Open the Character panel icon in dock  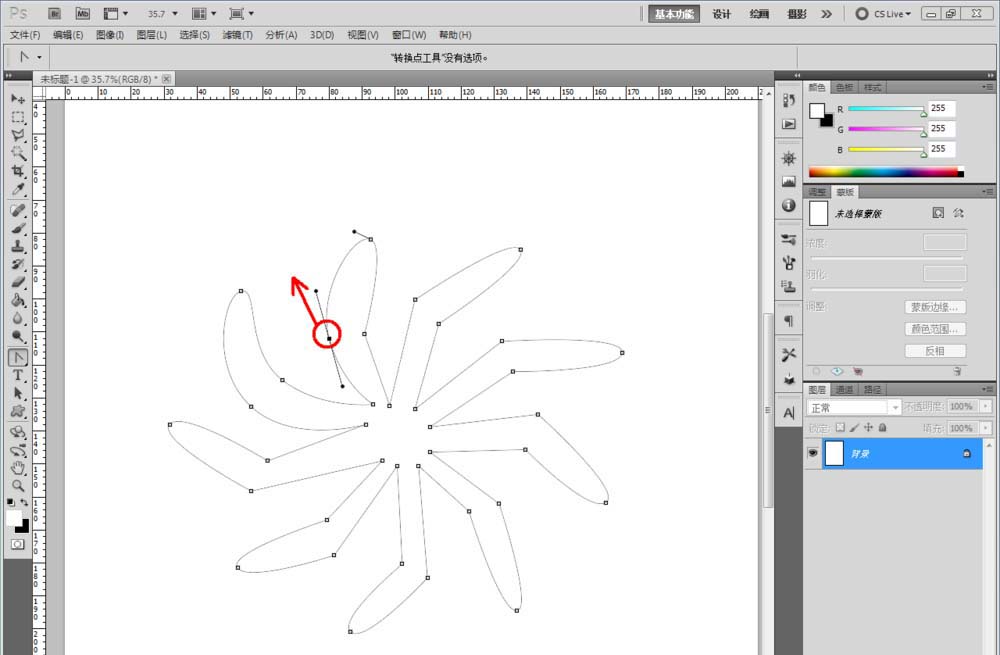(x=789, y=413)
